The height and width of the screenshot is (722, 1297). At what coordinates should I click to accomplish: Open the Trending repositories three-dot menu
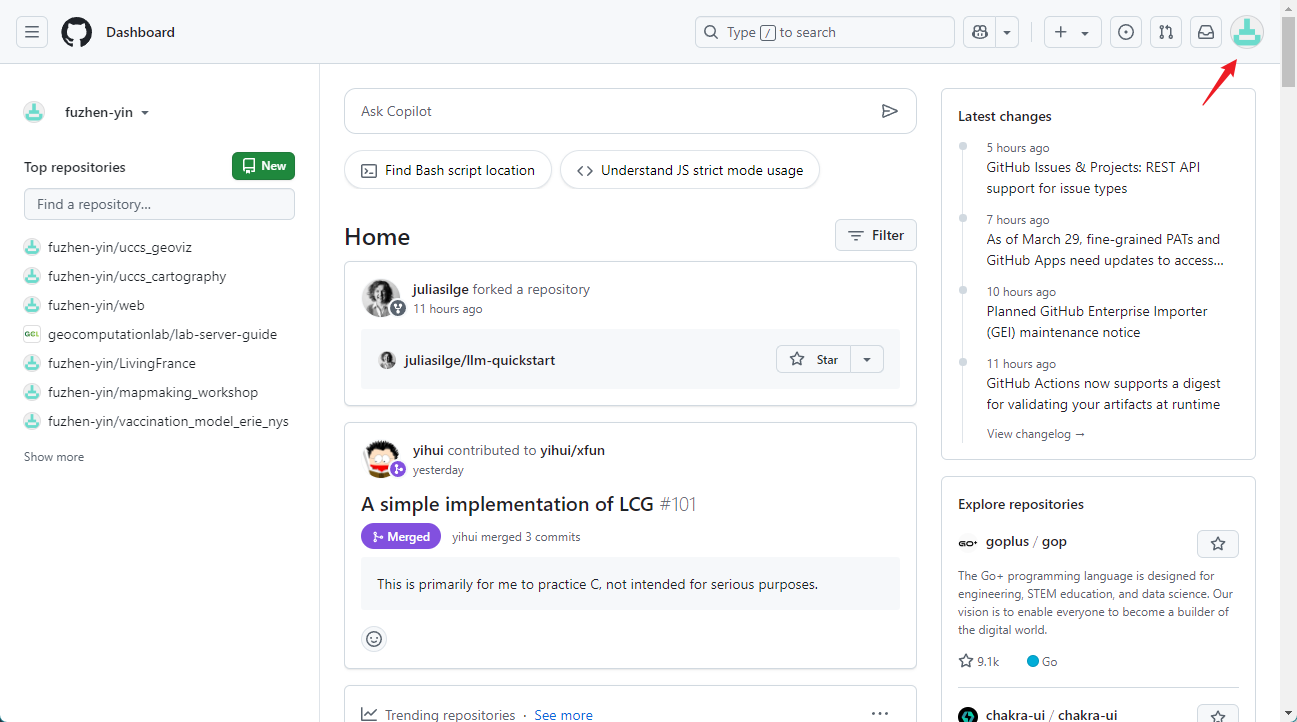pos(880,714)
